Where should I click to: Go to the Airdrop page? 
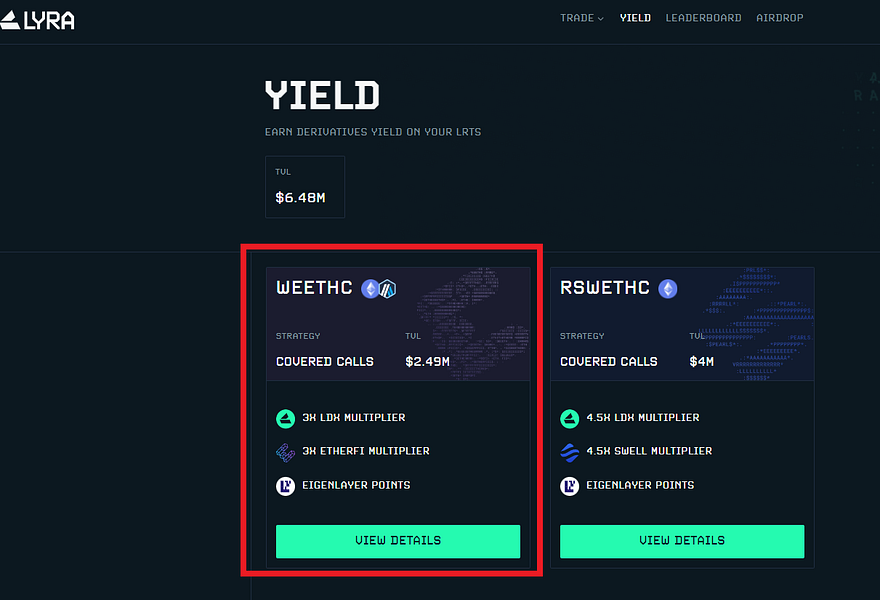[780, 18]
